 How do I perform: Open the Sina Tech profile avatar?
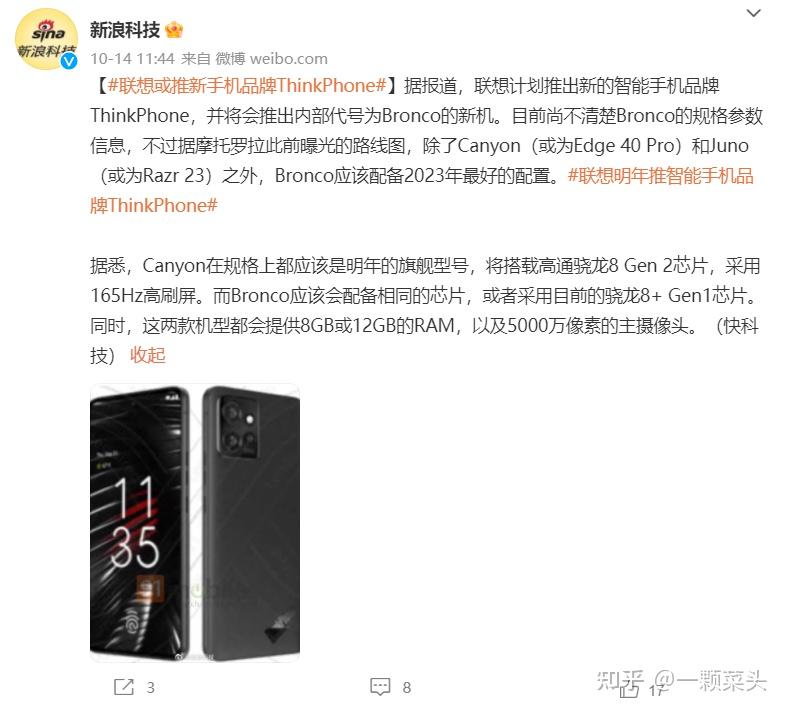click(x=46, y=39)
